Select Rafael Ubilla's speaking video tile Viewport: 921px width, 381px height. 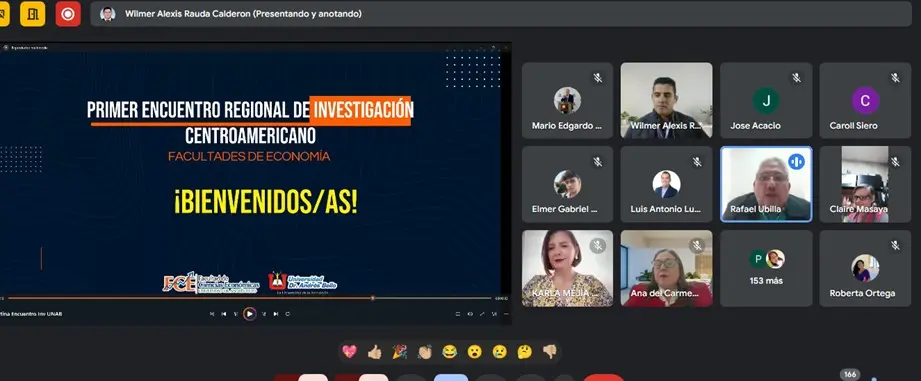click(x=766, y=184)
